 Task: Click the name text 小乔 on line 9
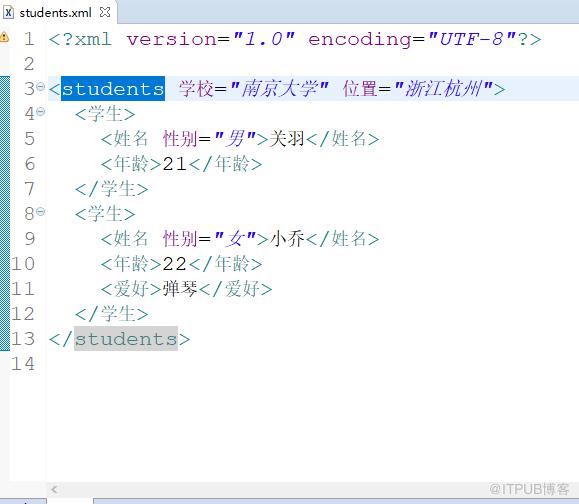point(287,239)
